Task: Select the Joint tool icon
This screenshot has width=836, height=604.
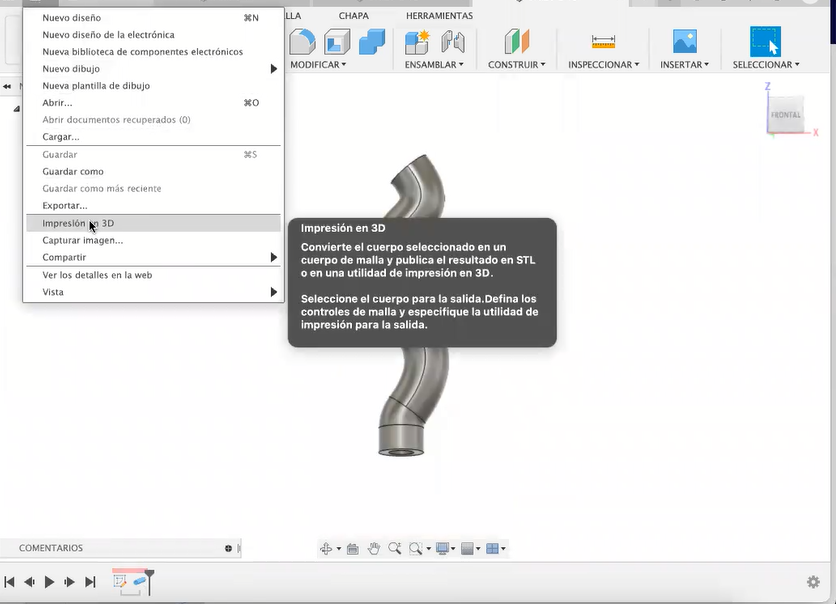Action: coord(453,42)
